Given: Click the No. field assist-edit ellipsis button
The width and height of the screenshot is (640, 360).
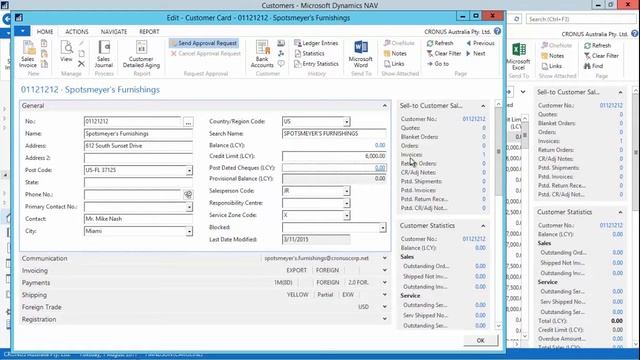Looking at the screenshot, I should coord(188,122).
